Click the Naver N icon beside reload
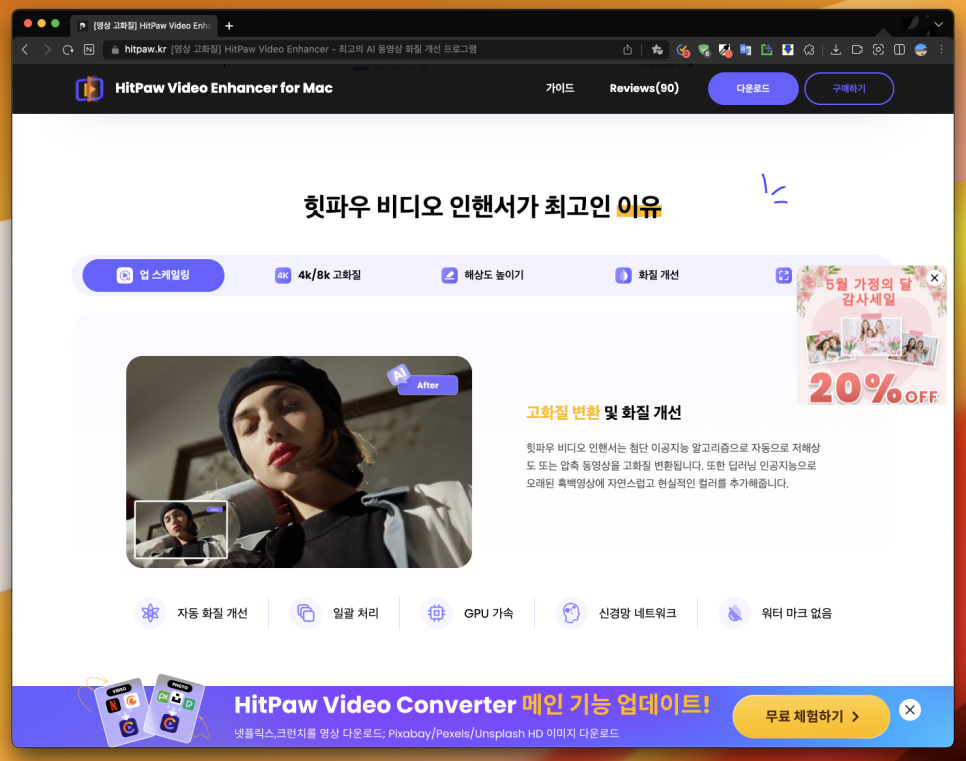 [x=89, y=49]
